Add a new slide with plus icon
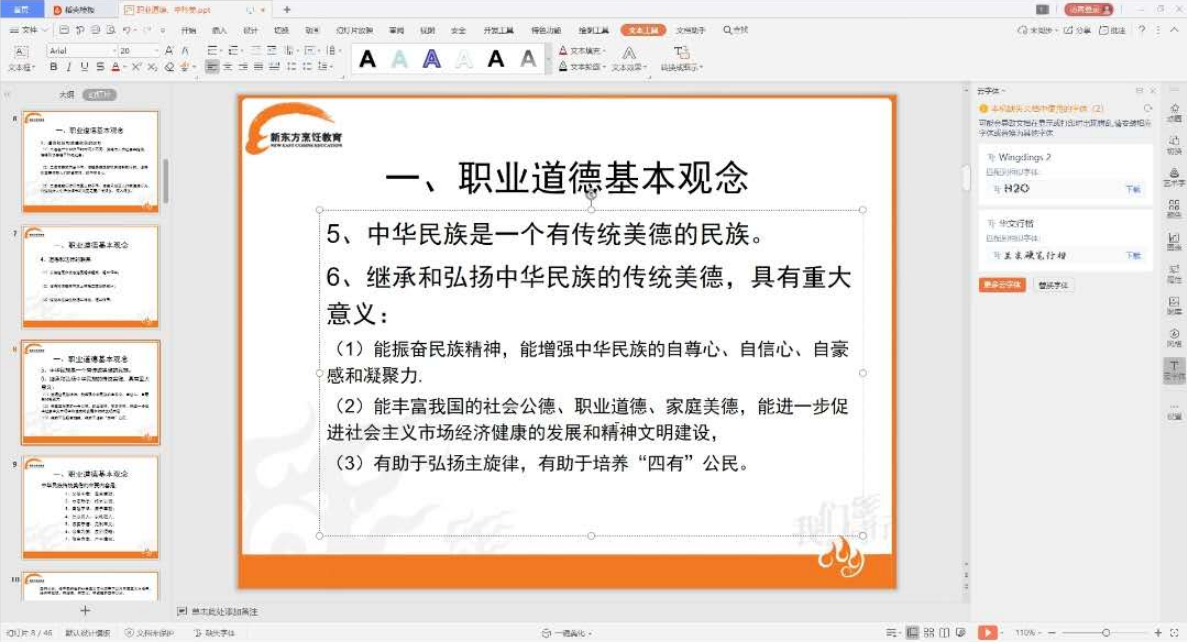This screenshot has height=642, width=1187. coord(85,610)
